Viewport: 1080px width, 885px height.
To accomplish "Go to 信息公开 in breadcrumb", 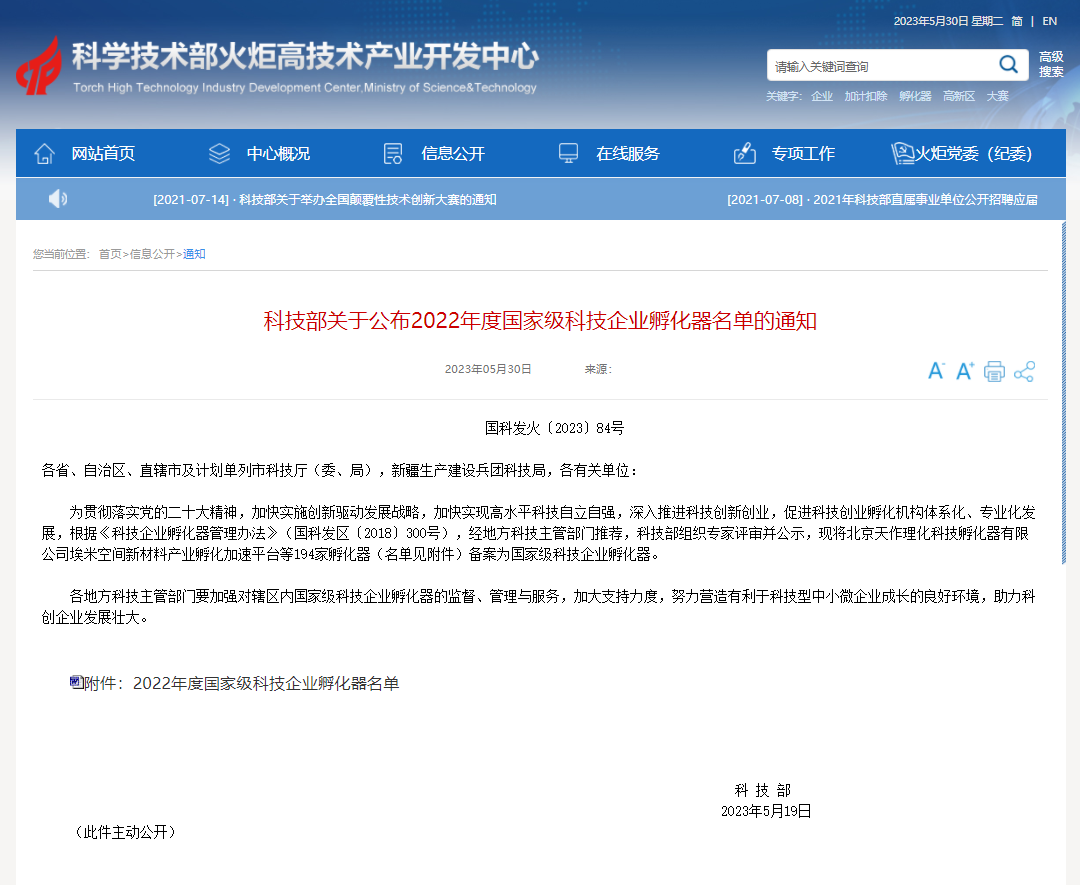I will pyautogui.click(x=152, y=254).
